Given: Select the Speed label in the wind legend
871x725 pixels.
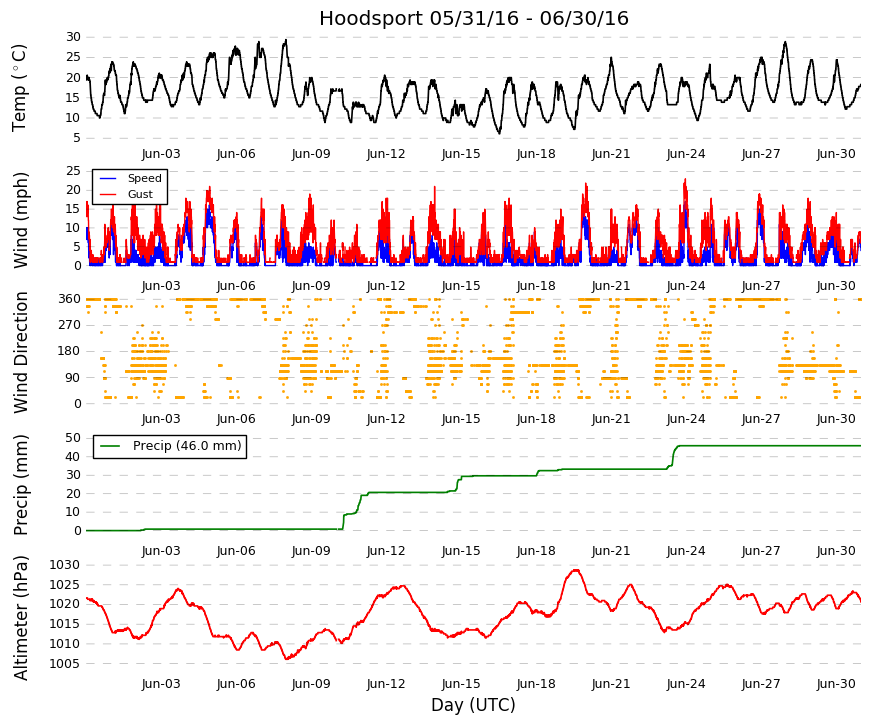Looking at the screenshot, I should [x=144, y=178].
